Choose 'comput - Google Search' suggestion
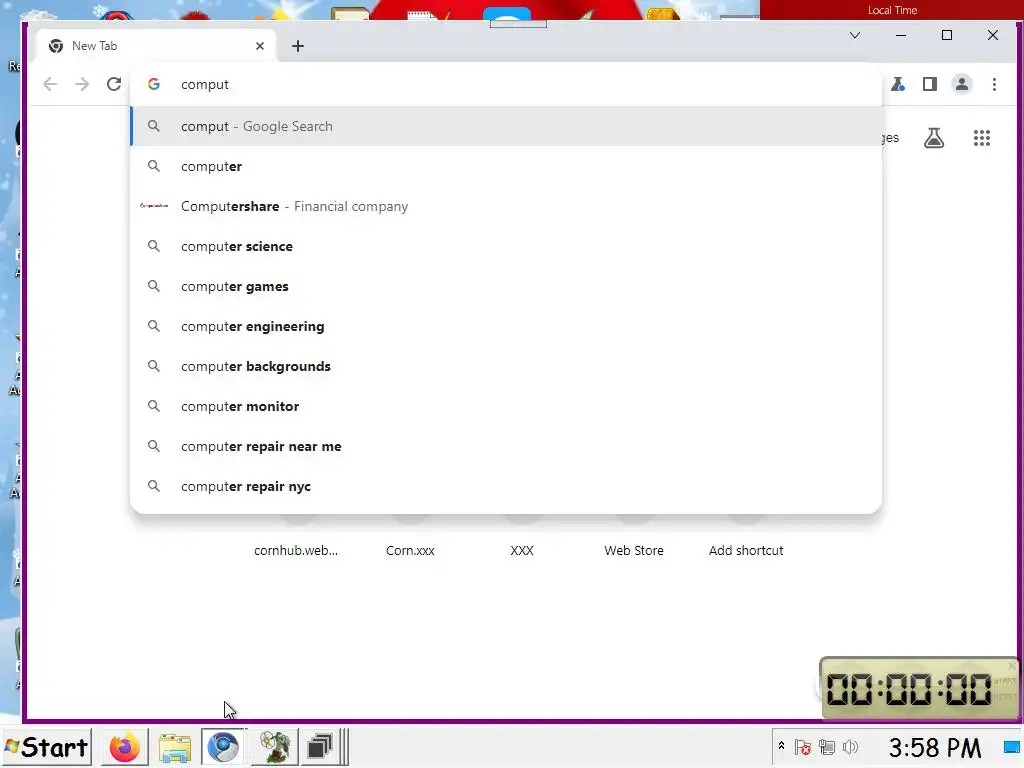Viewport: 1024px width, 768px height. pos(506,126)
